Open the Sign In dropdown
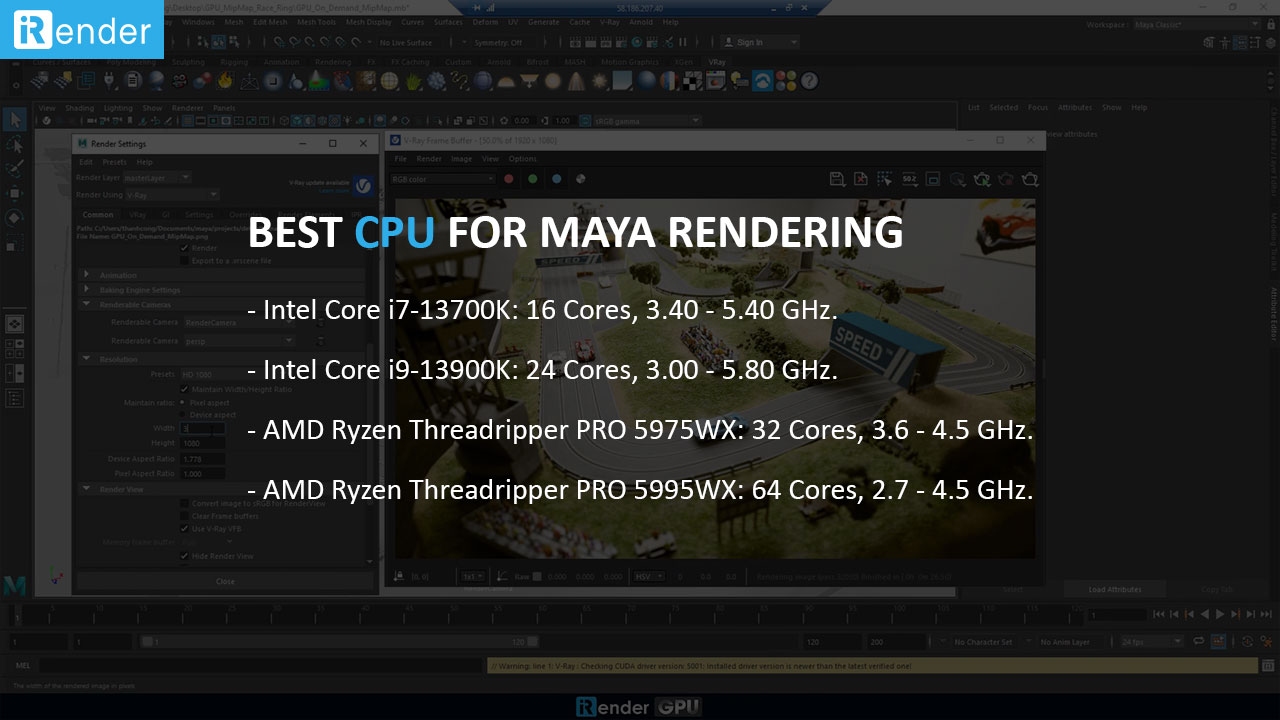This screenshot has width=1280, height=720. coord(761,42)
